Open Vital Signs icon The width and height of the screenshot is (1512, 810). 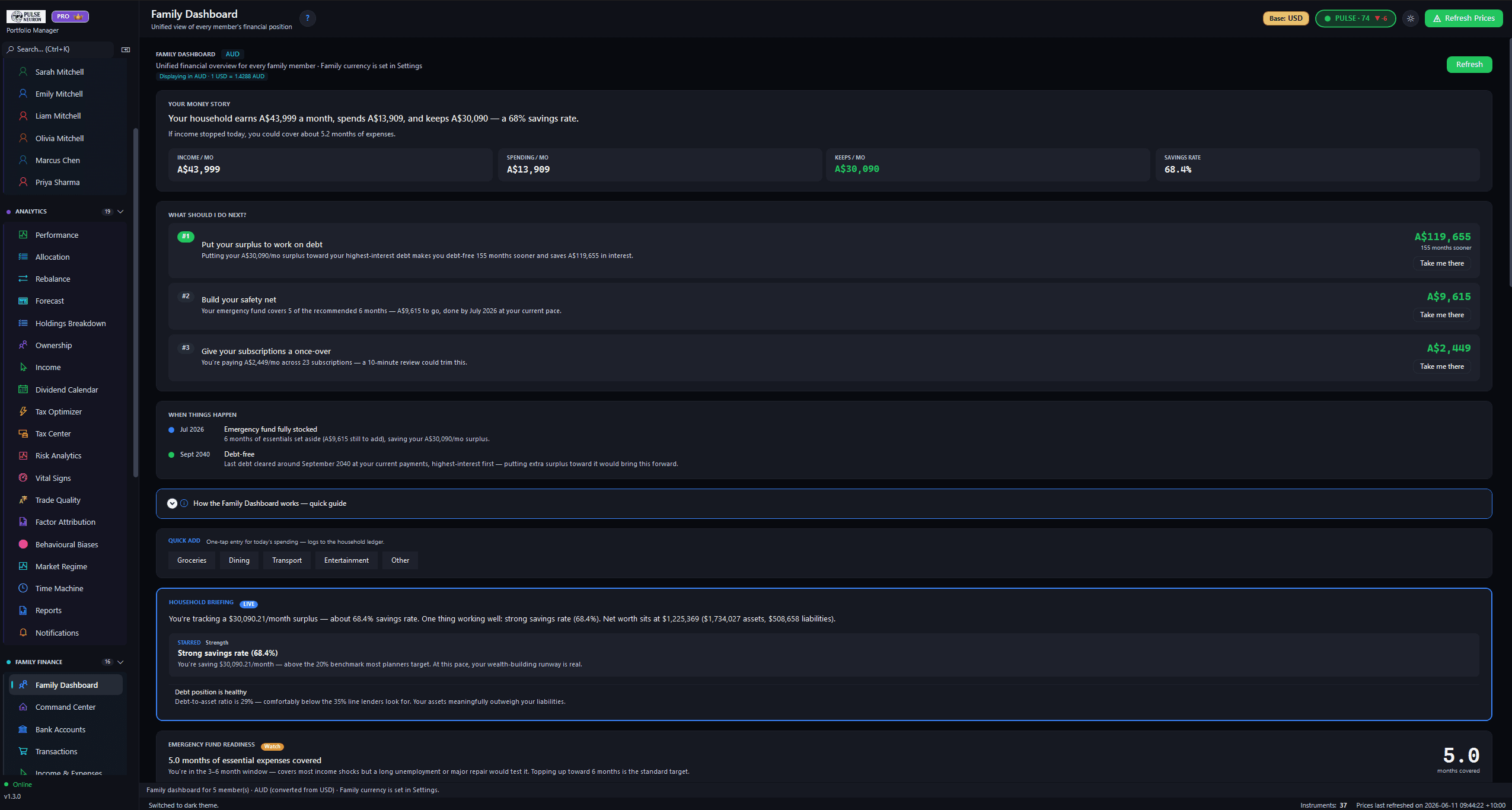pos(23,478)
